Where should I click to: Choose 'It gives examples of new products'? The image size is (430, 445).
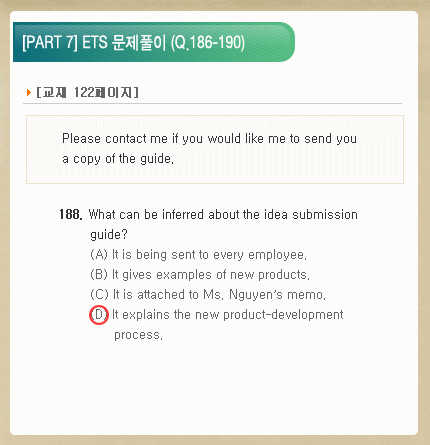[211, 275]
